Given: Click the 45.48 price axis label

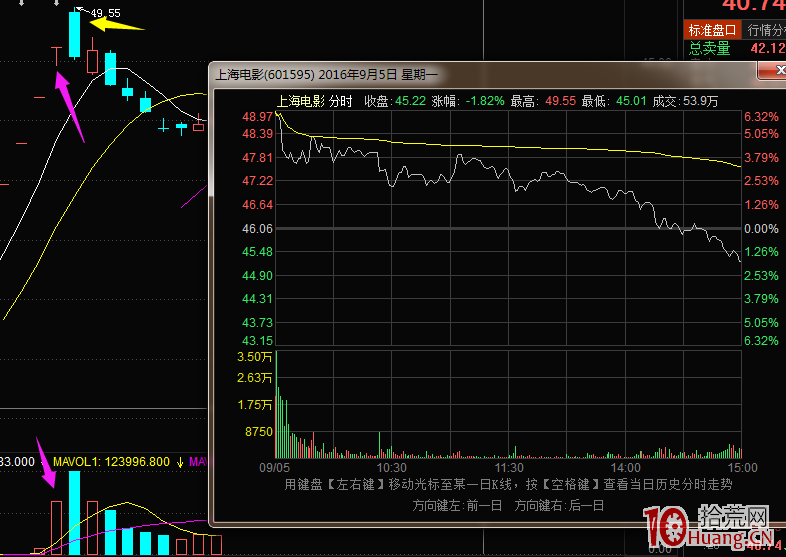Looking at the screenshot, I should 258,252.
